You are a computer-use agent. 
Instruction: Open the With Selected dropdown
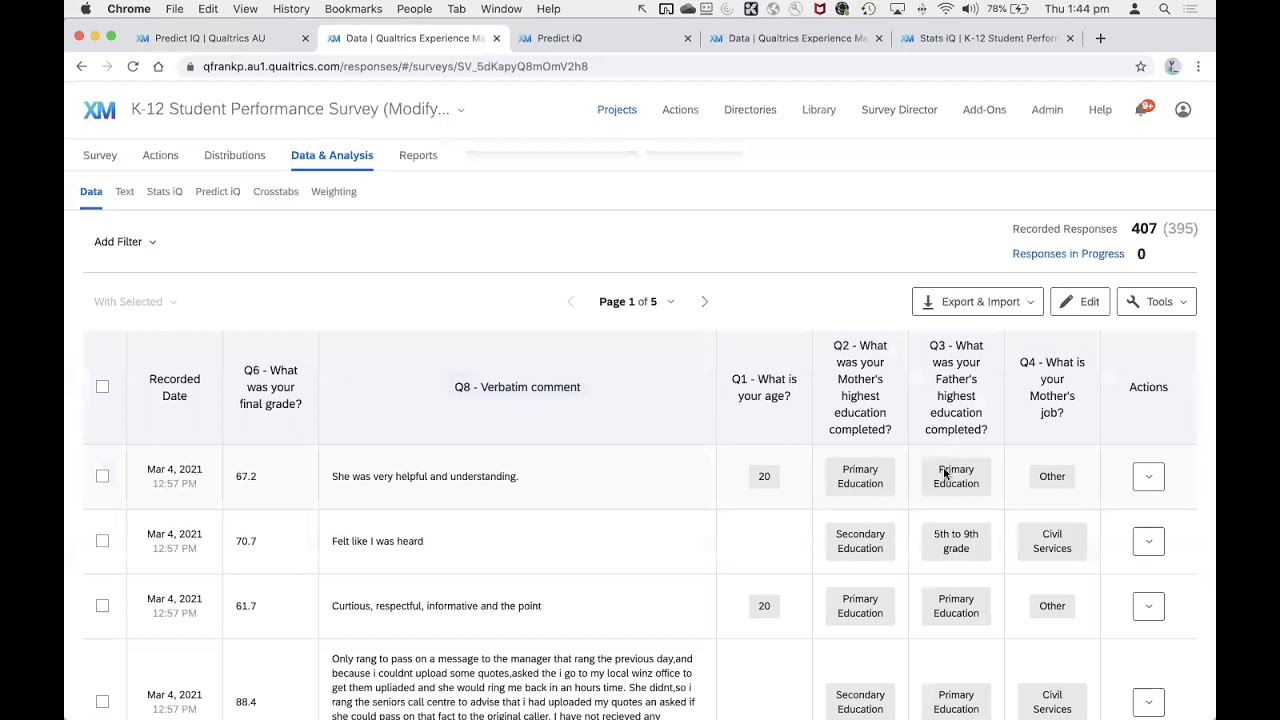(135, 301)
